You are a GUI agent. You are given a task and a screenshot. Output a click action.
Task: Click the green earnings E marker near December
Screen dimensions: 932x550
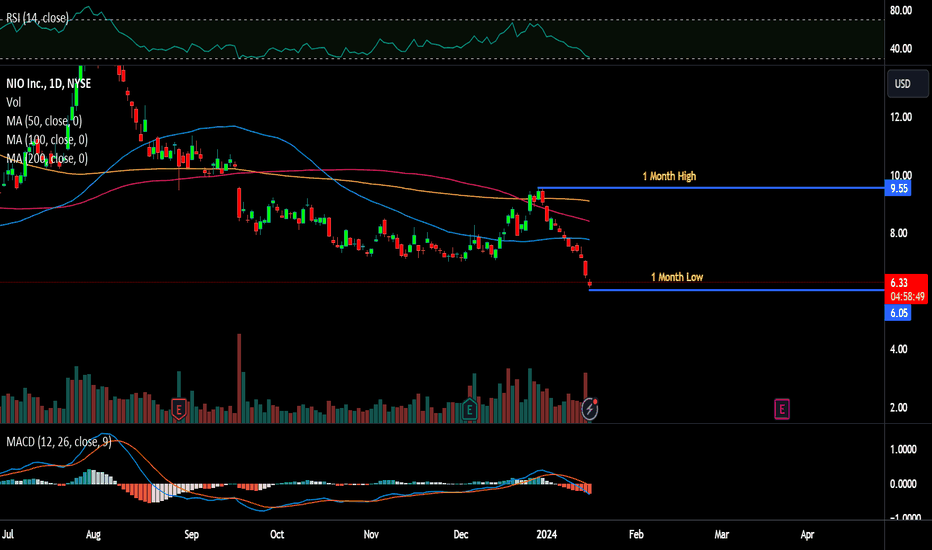[x=470, y=409]
